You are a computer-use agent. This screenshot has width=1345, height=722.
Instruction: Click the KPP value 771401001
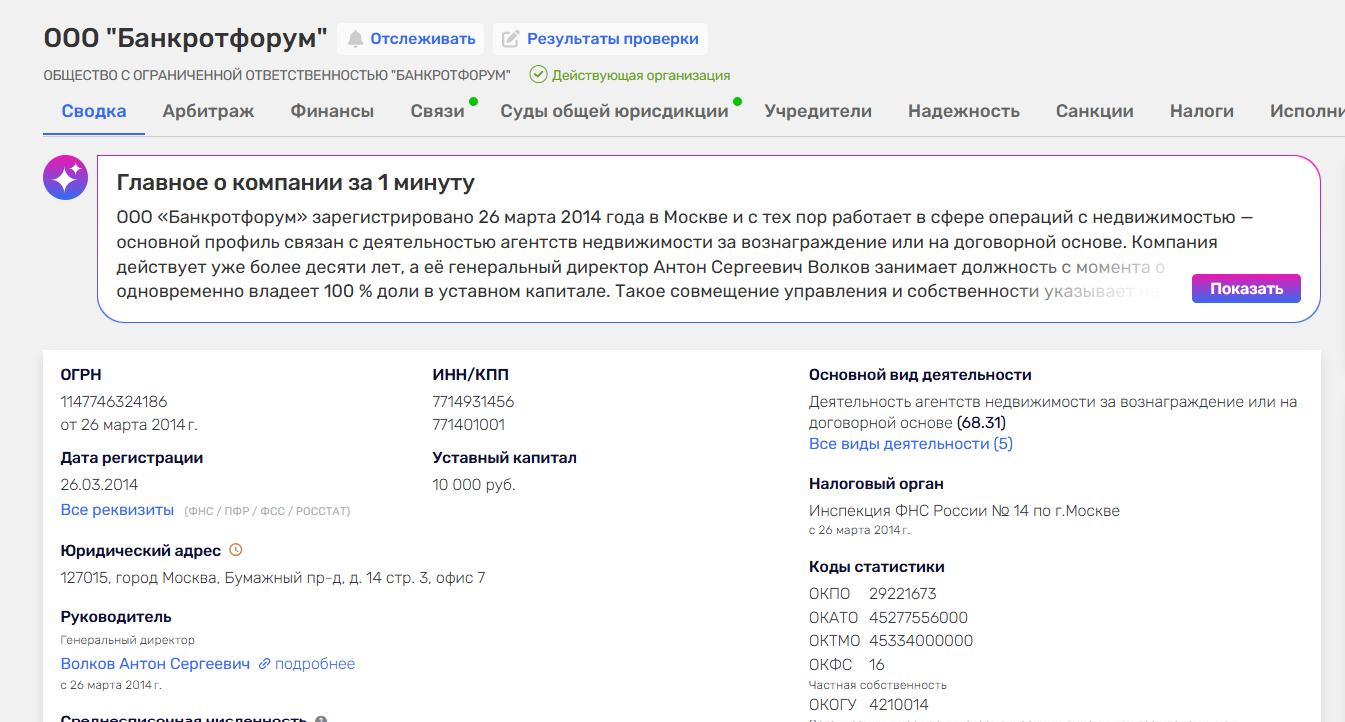point(469,424)
